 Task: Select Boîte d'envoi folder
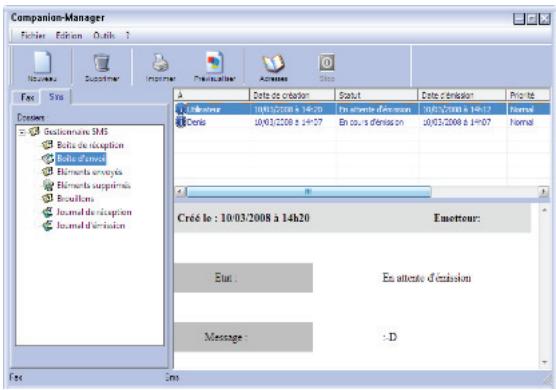pyautogui.click(x=81, y=158)
